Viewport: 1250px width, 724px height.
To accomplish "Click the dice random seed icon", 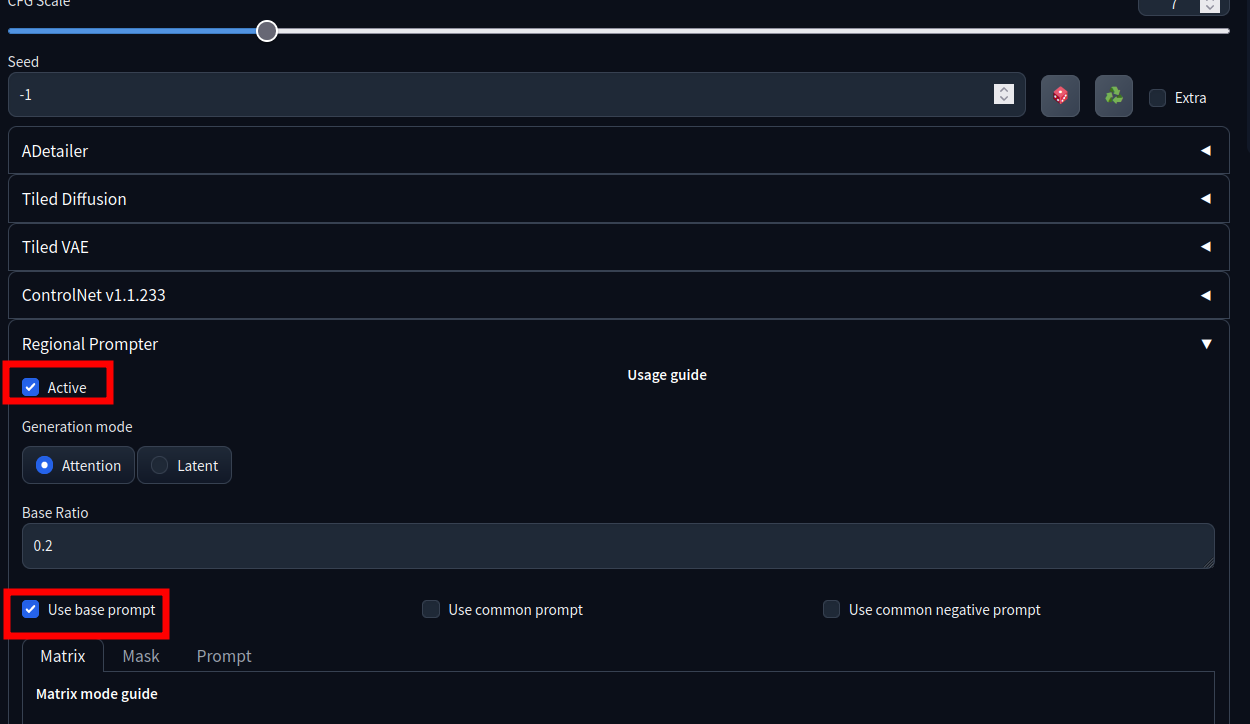I will 1060,96.
